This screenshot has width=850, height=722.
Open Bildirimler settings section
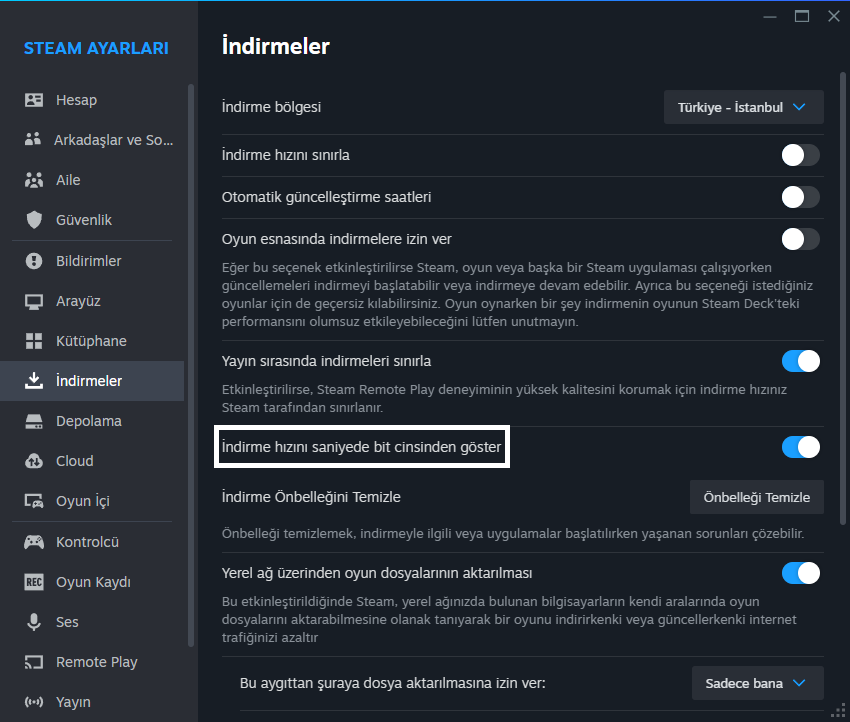[92, 261]
